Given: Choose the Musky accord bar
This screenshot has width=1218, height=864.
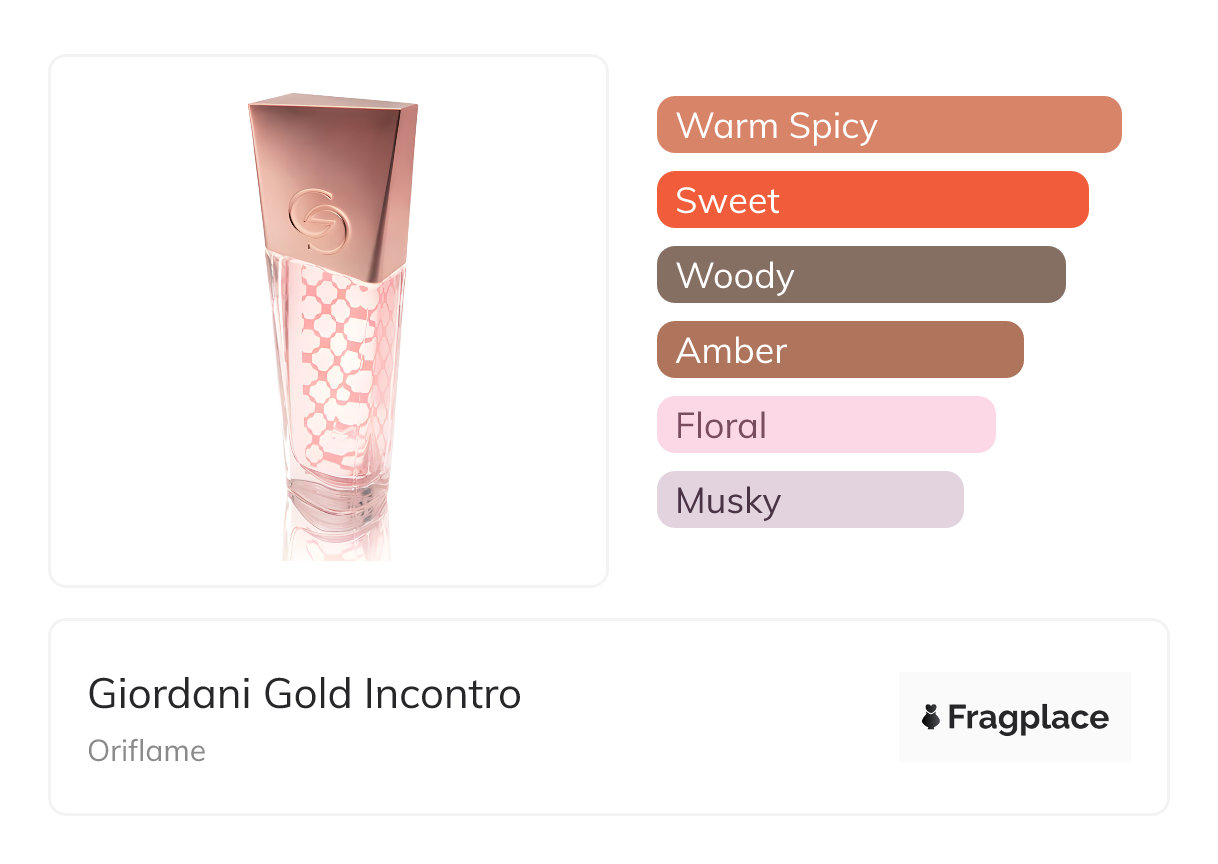Looking at the screenshot, I should coord(810,500).
